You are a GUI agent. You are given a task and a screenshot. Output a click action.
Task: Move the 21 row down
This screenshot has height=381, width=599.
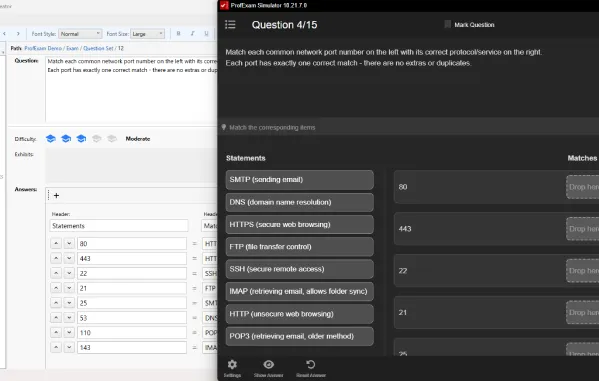click(69, 288)
